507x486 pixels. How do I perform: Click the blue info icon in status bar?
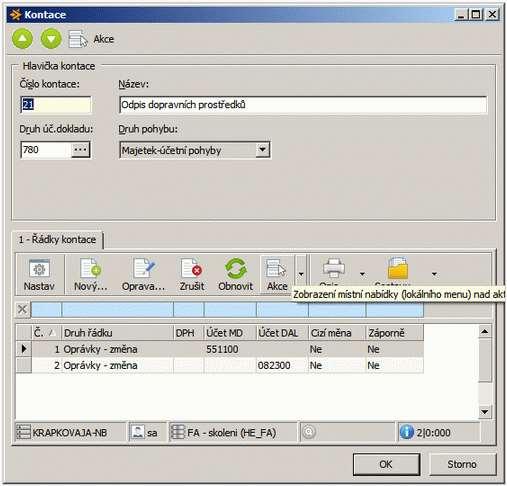pyautogui.click(x=407, y=432)
